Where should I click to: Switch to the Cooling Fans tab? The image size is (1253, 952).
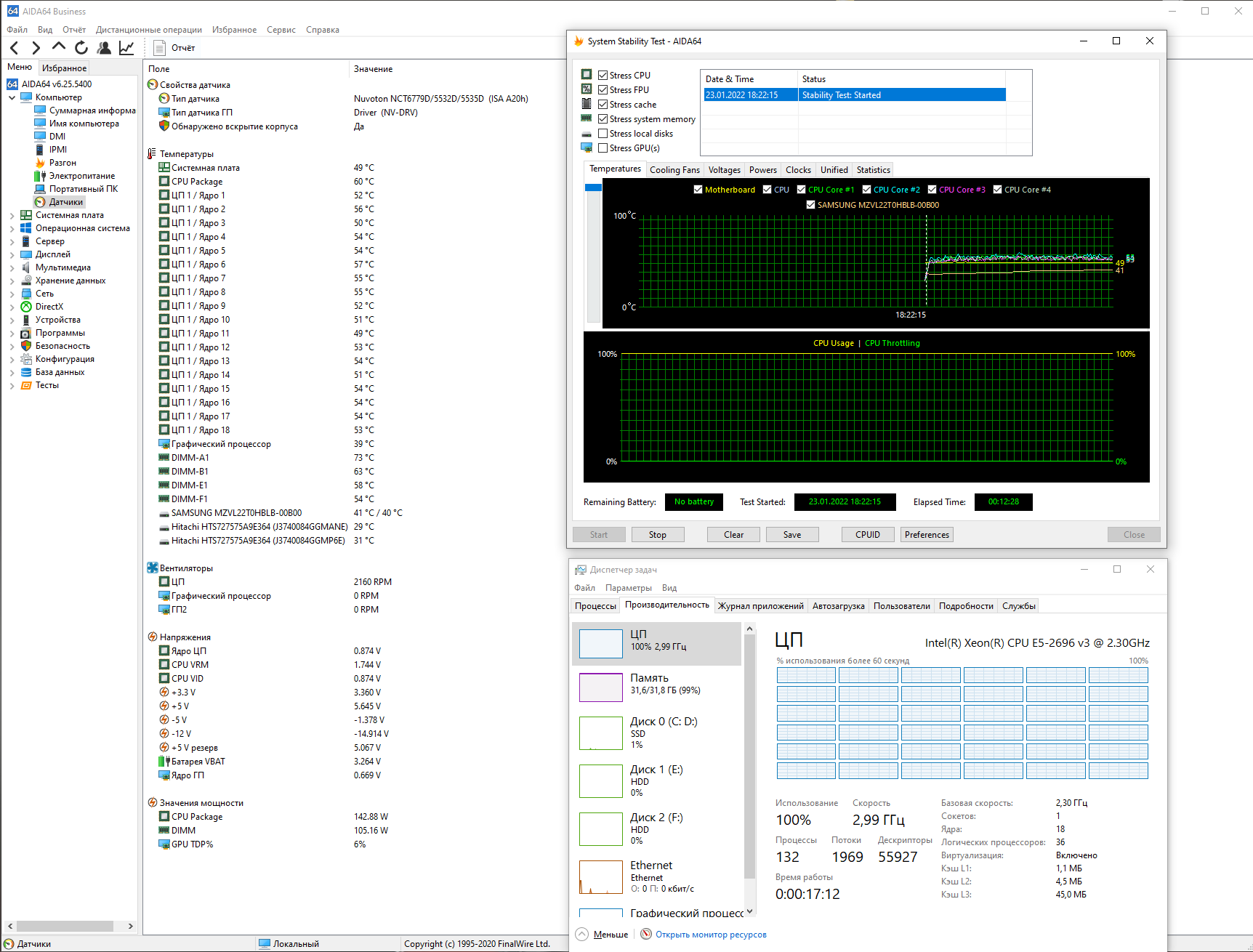tap(674, 170)
